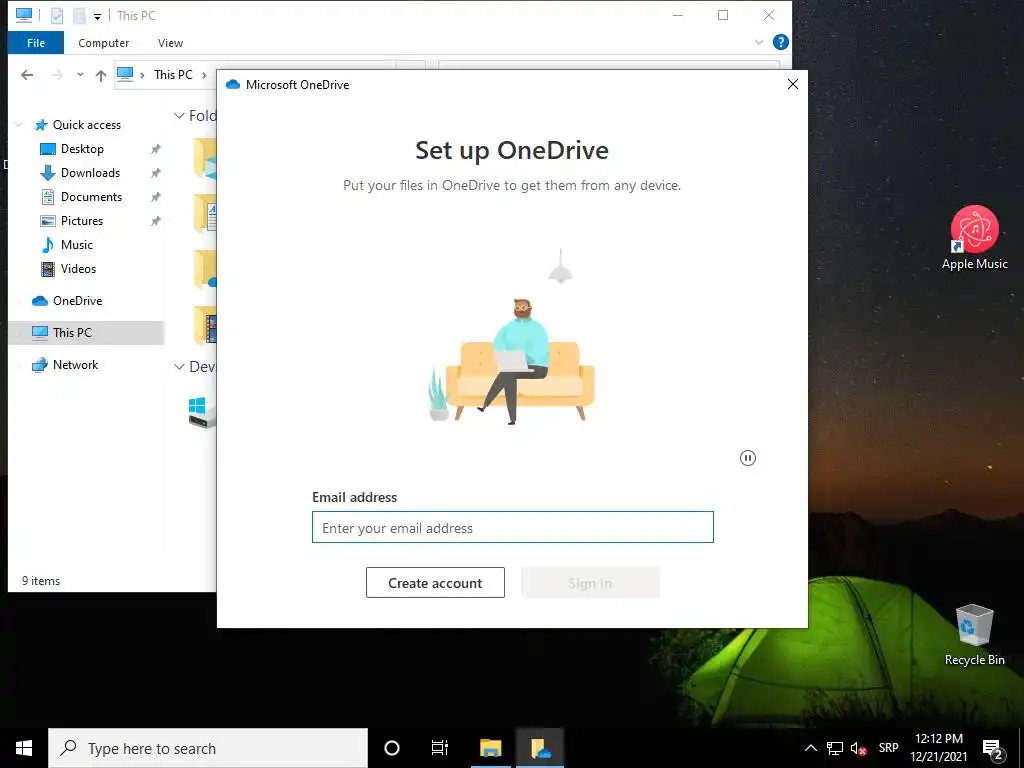This screenshot has height=768, width=1024.
Task: Open Pictures in navigation pane
Action: click(x=82, y=221)
